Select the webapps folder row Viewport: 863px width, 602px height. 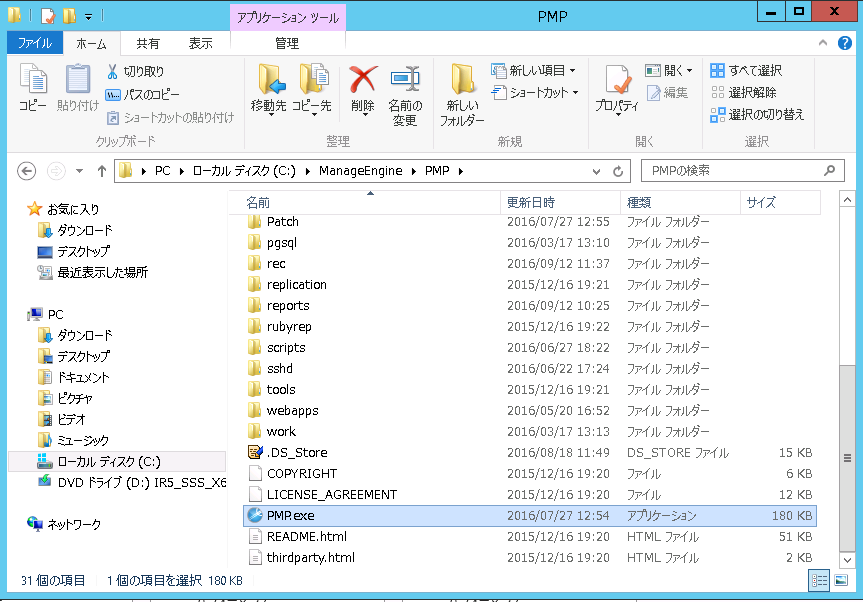coord(529,411)
